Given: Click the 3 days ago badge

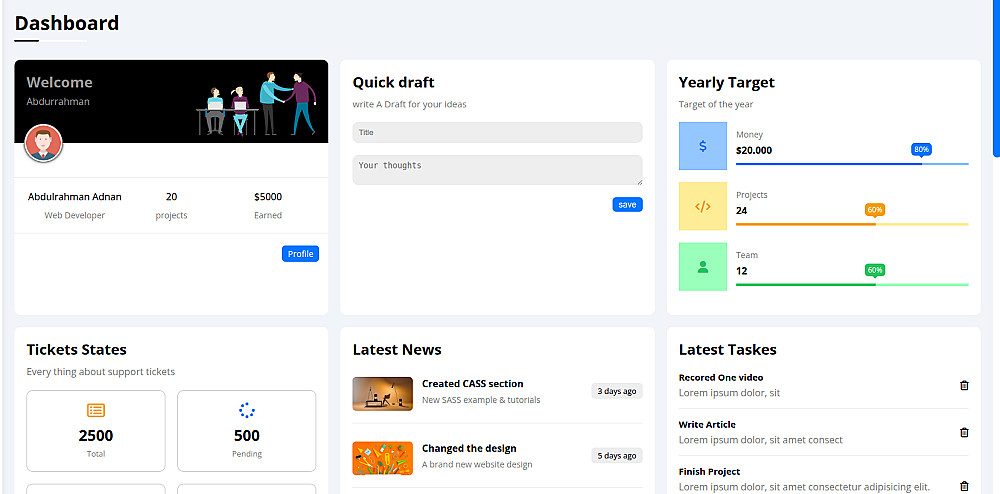Looking at the screenshot, I should tap(617, 391).
